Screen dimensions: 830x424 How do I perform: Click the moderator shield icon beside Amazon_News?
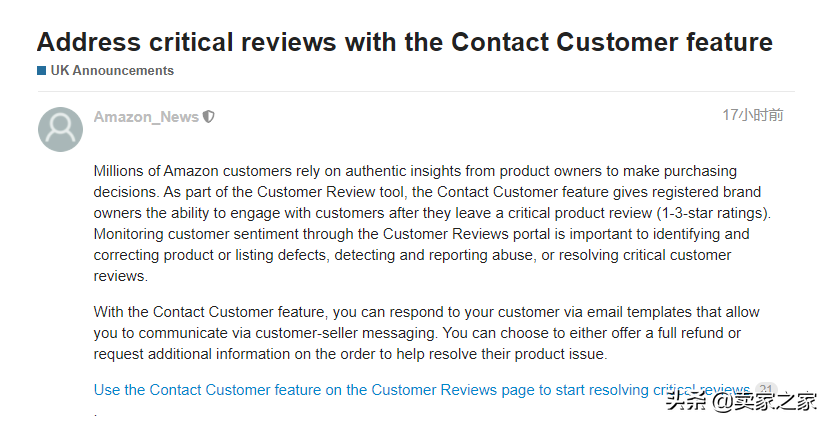tap(209, 116)
